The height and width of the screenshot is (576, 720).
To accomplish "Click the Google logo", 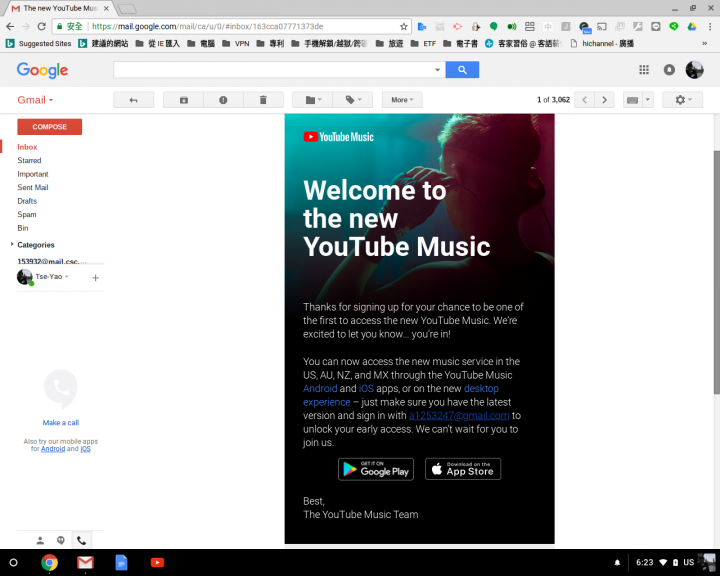I will coord(42,70).
